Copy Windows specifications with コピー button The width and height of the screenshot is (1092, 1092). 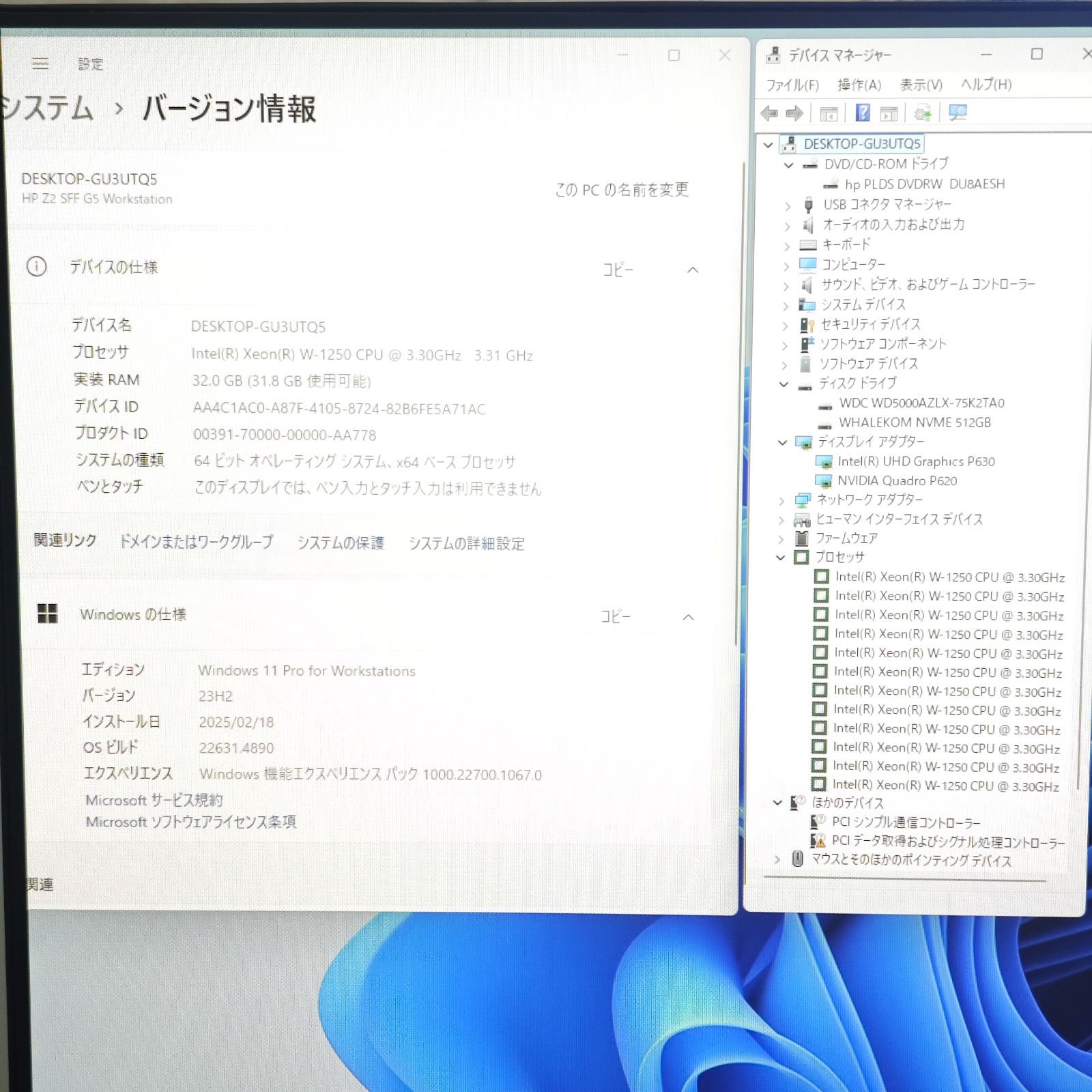615,616
